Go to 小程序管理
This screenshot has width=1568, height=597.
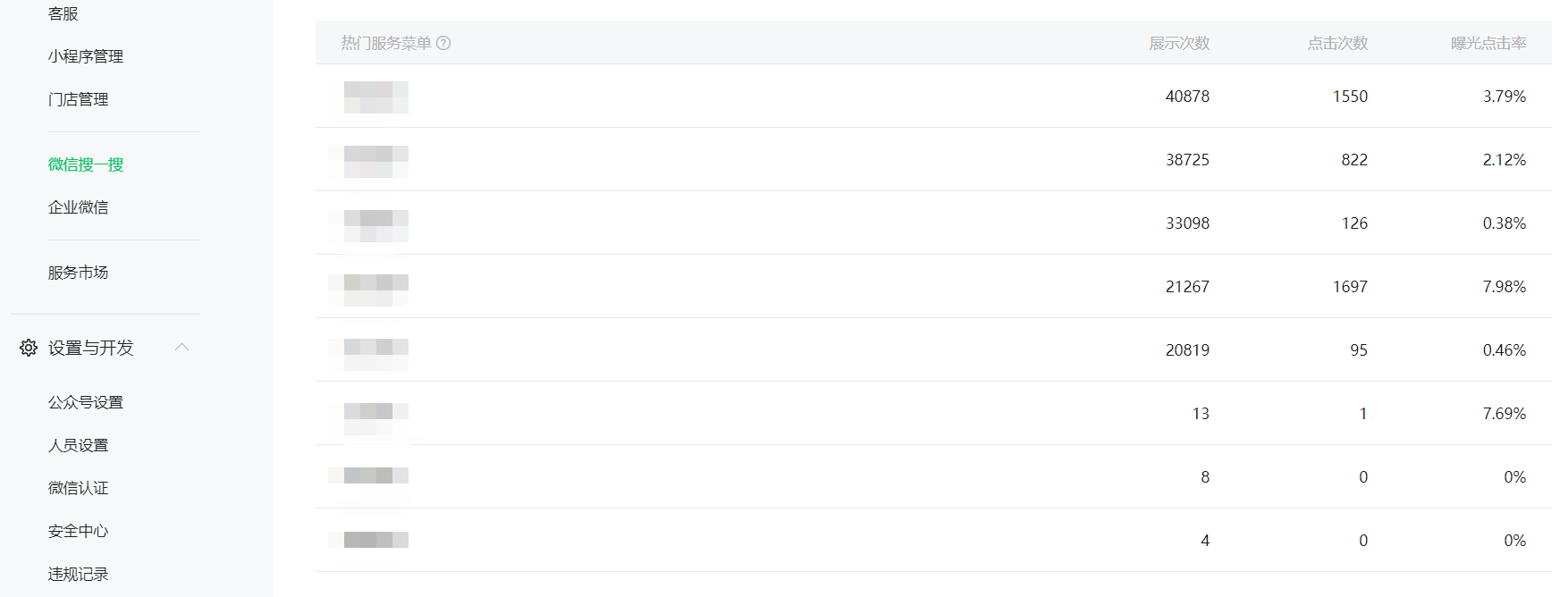(x=86, y=56)
